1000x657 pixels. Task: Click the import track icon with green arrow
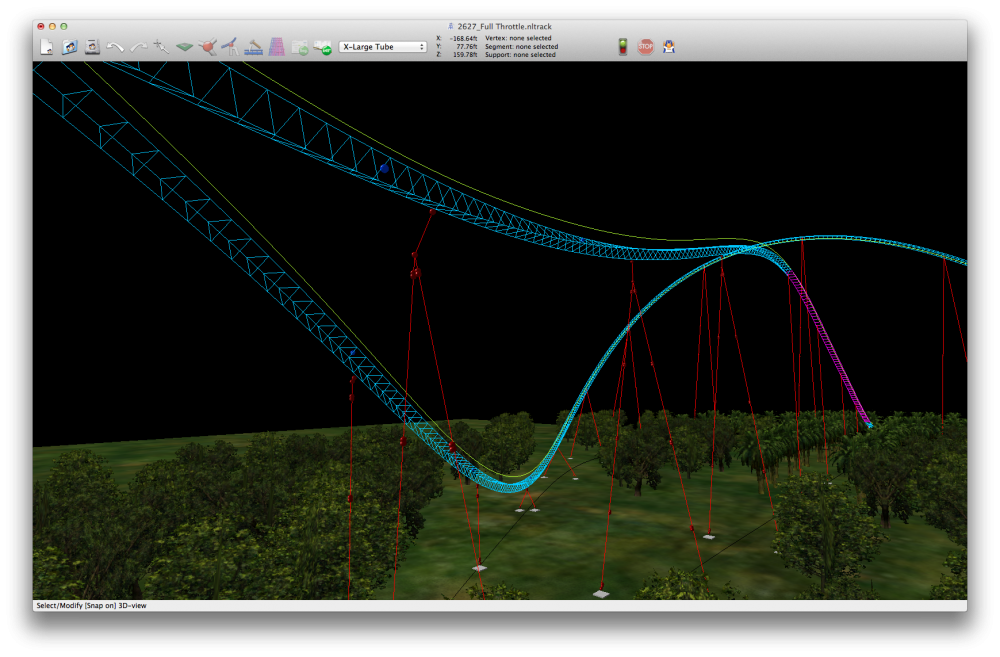(x=300, y=46)
